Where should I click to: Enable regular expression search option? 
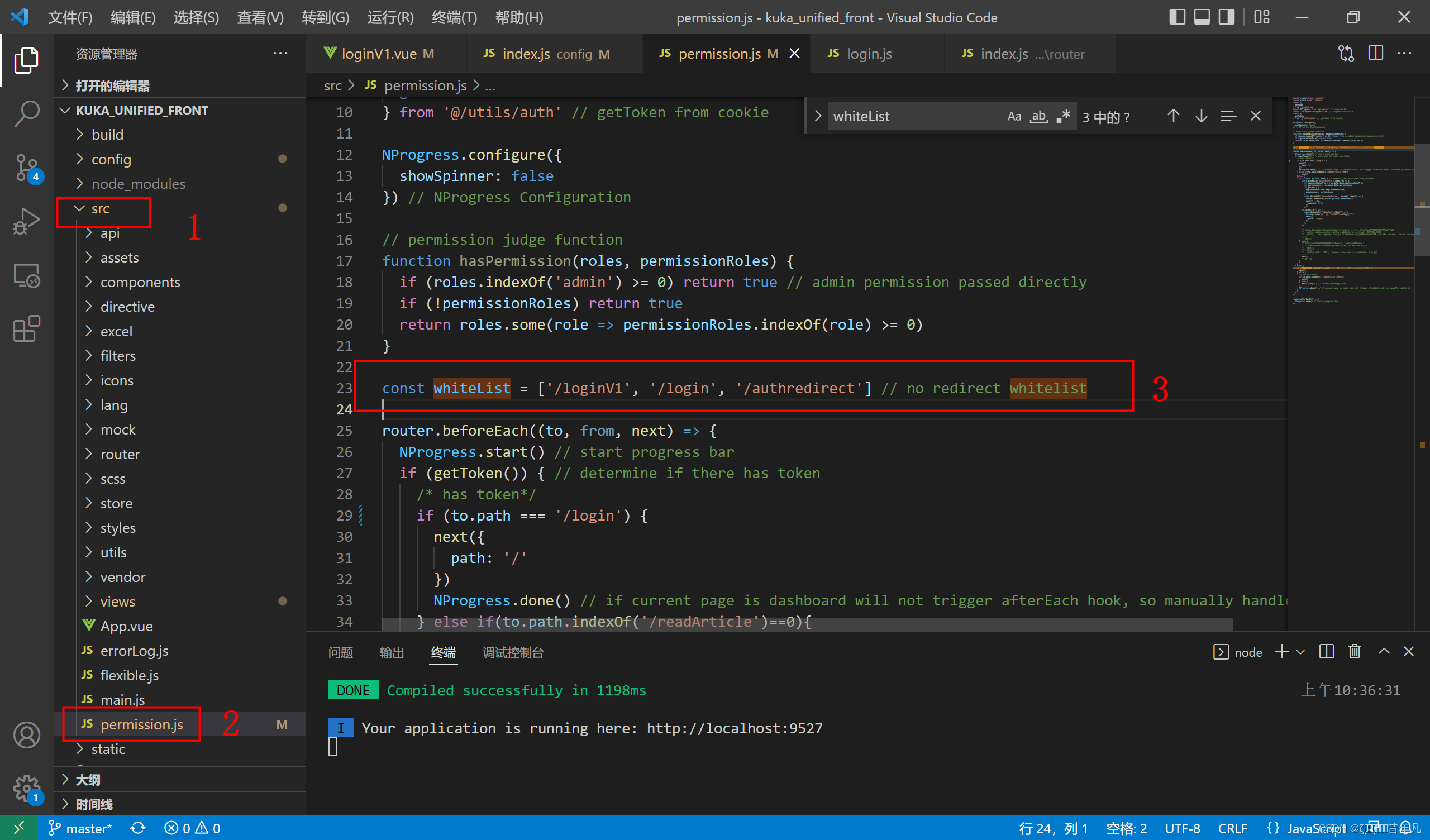1064,116
